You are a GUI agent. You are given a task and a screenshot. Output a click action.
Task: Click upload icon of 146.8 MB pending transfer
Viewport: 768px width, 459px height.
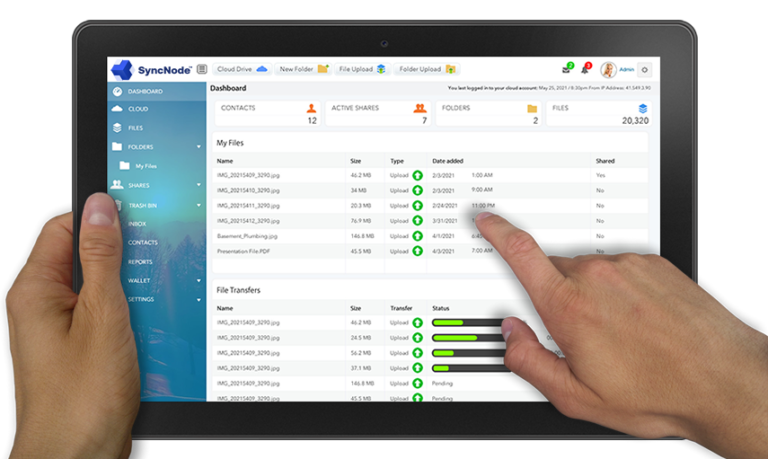tap(417, 383)
